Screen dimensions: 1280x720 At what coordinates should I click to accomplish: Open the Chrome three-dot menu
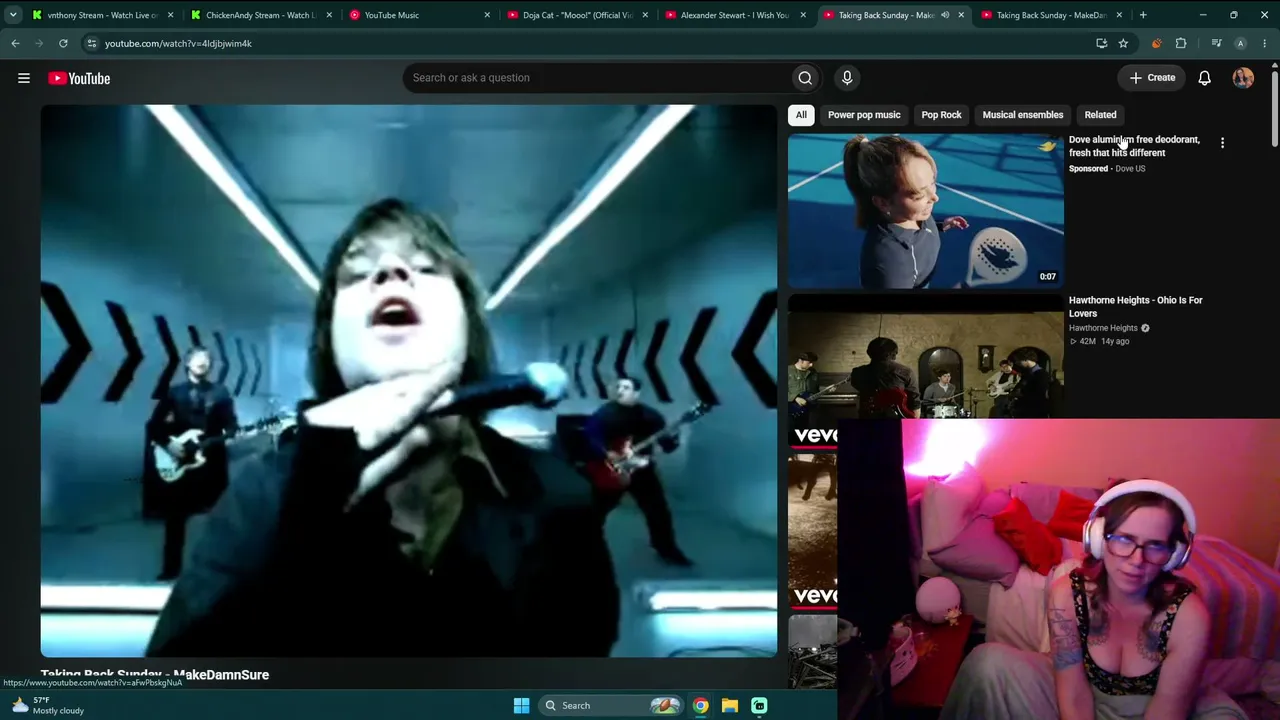1265,43
